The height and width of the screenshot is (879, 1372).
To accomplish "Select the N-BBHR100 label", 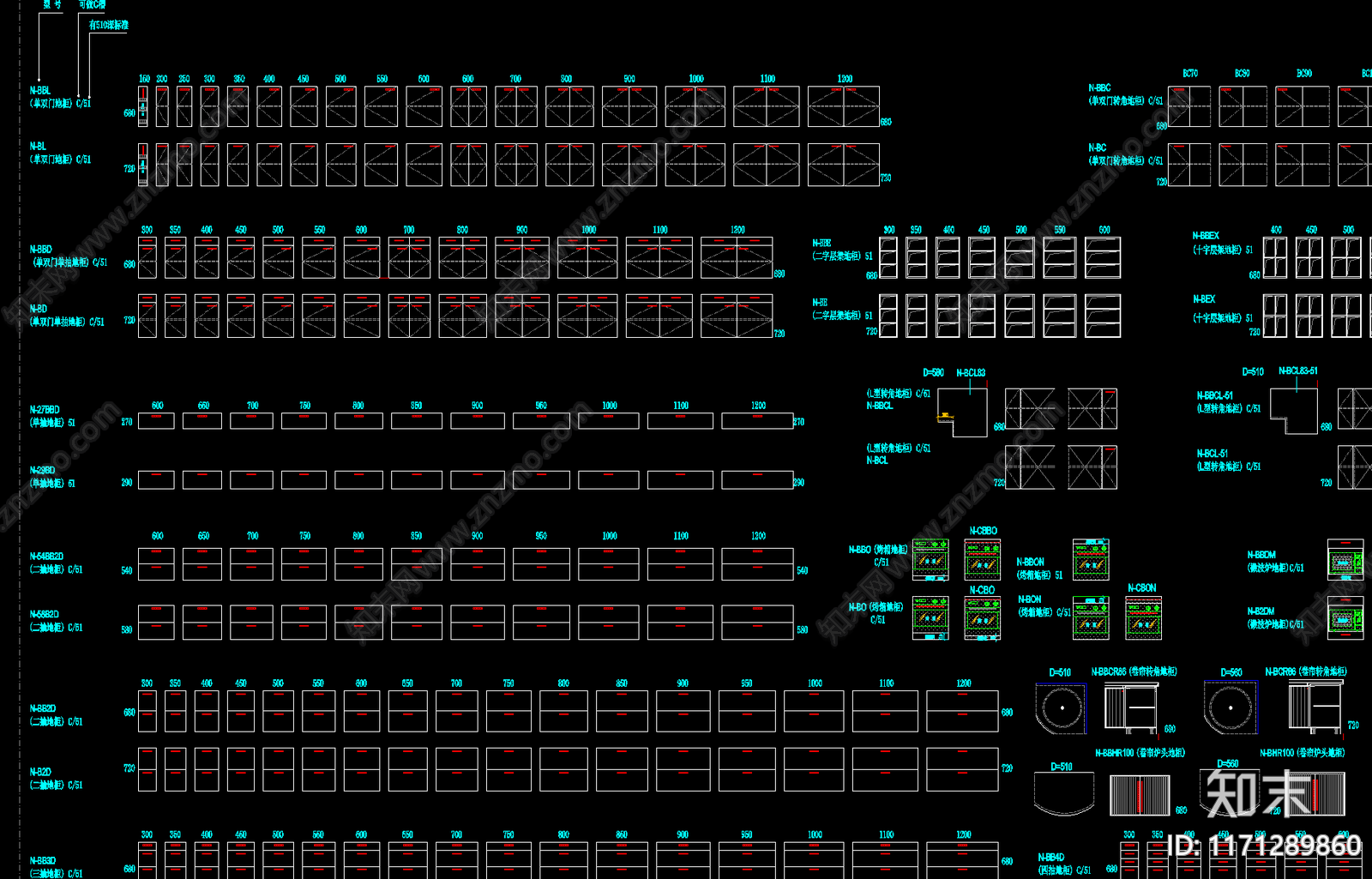I will 1115,753.
